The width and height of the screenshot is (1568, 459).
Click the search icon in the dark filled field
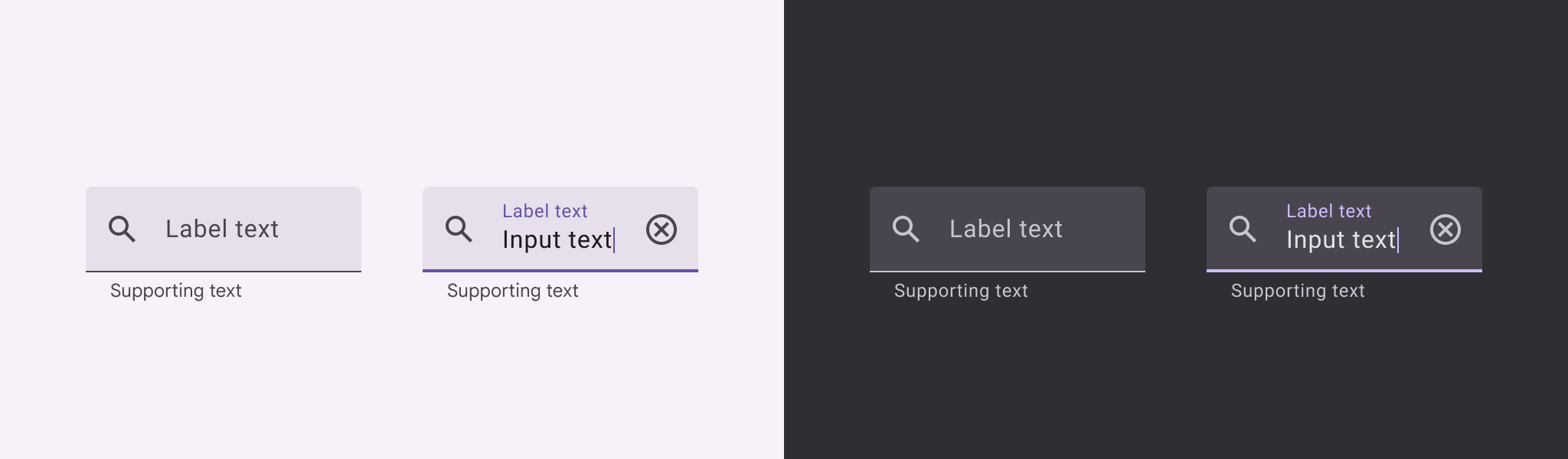[1243, 229]
